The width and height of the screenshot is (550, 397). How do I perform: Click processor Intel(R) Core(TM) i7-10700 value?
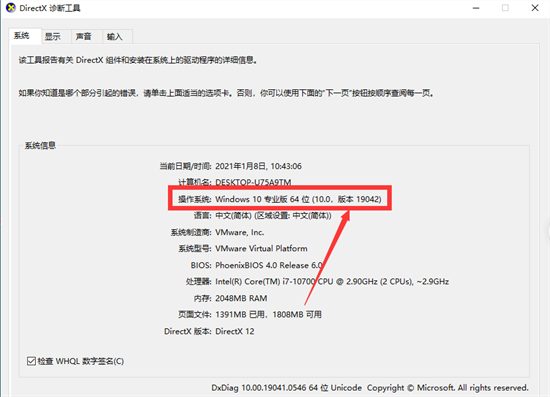pos(332,282)
